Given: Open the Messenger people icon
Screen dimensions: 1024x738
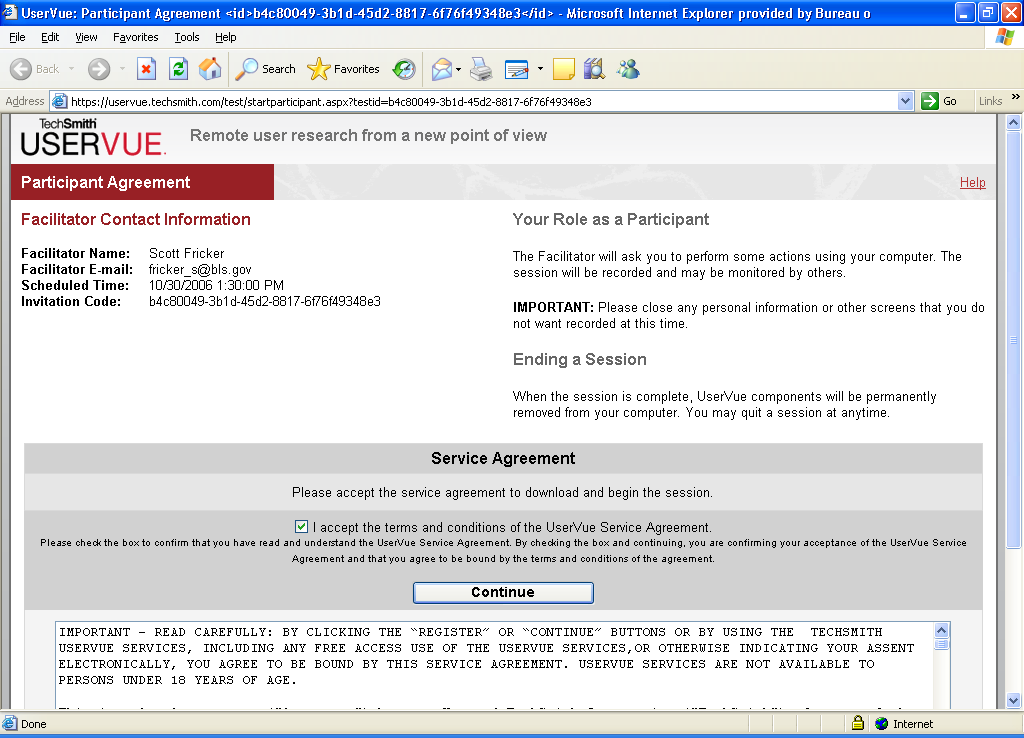Looking at the screenshot, I should coord(628,69).
